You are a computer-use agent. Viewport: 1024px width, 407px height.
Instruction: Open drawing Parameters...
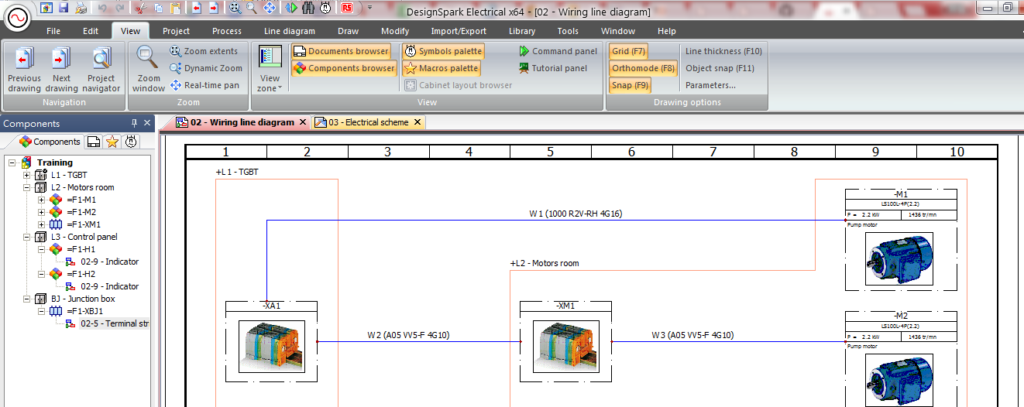(711, 85)
